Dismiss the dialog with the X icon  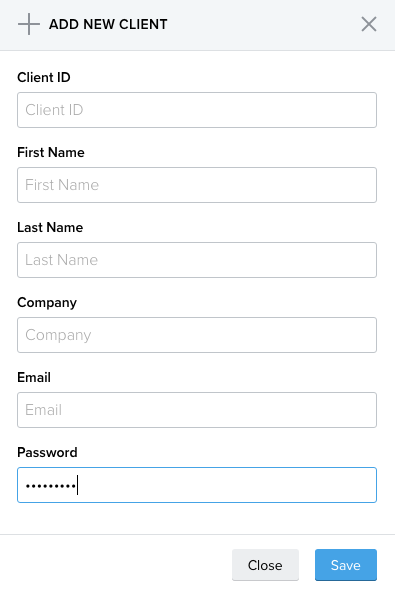(369, 24)
